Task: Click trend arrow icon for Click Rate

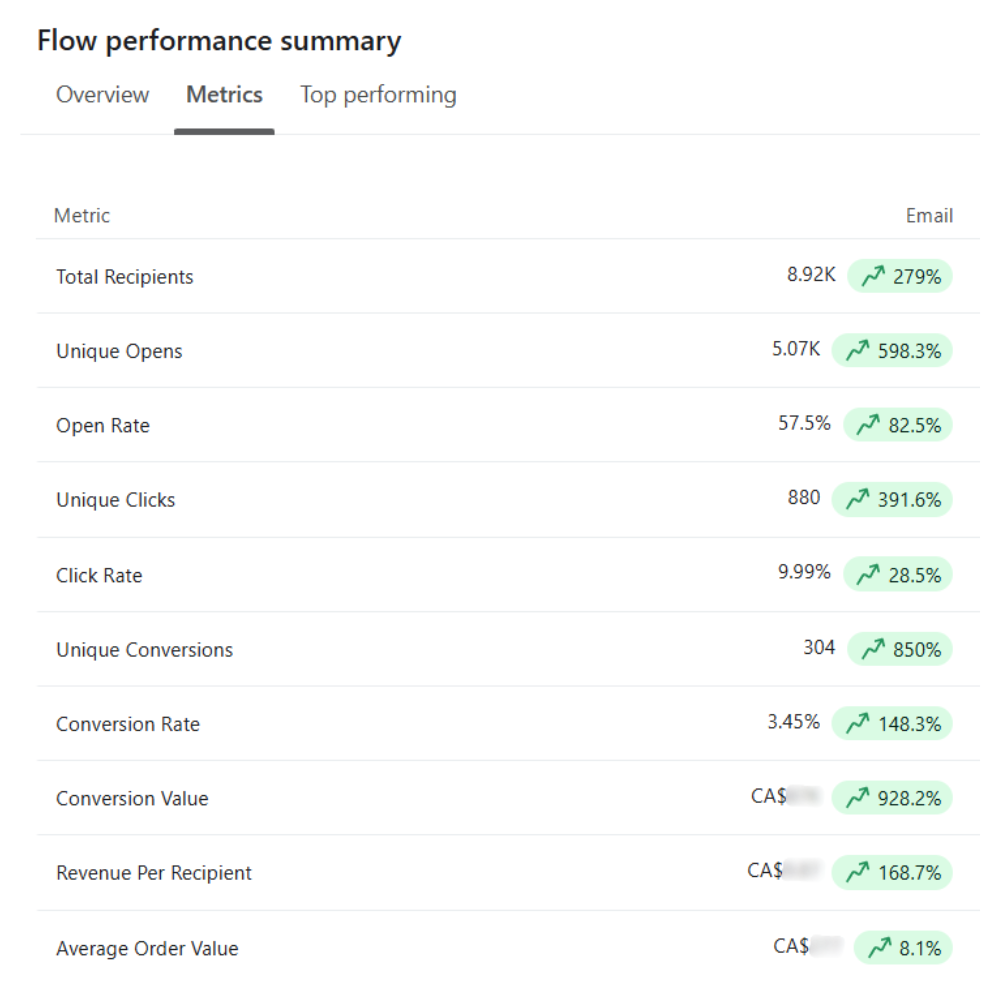Action: (868, 574)
